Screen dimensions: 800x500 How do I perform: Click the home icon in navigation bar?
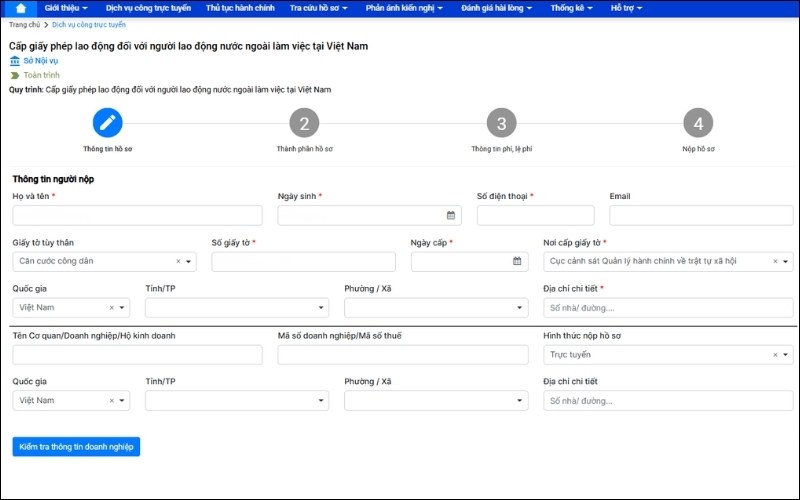point(20,8)
